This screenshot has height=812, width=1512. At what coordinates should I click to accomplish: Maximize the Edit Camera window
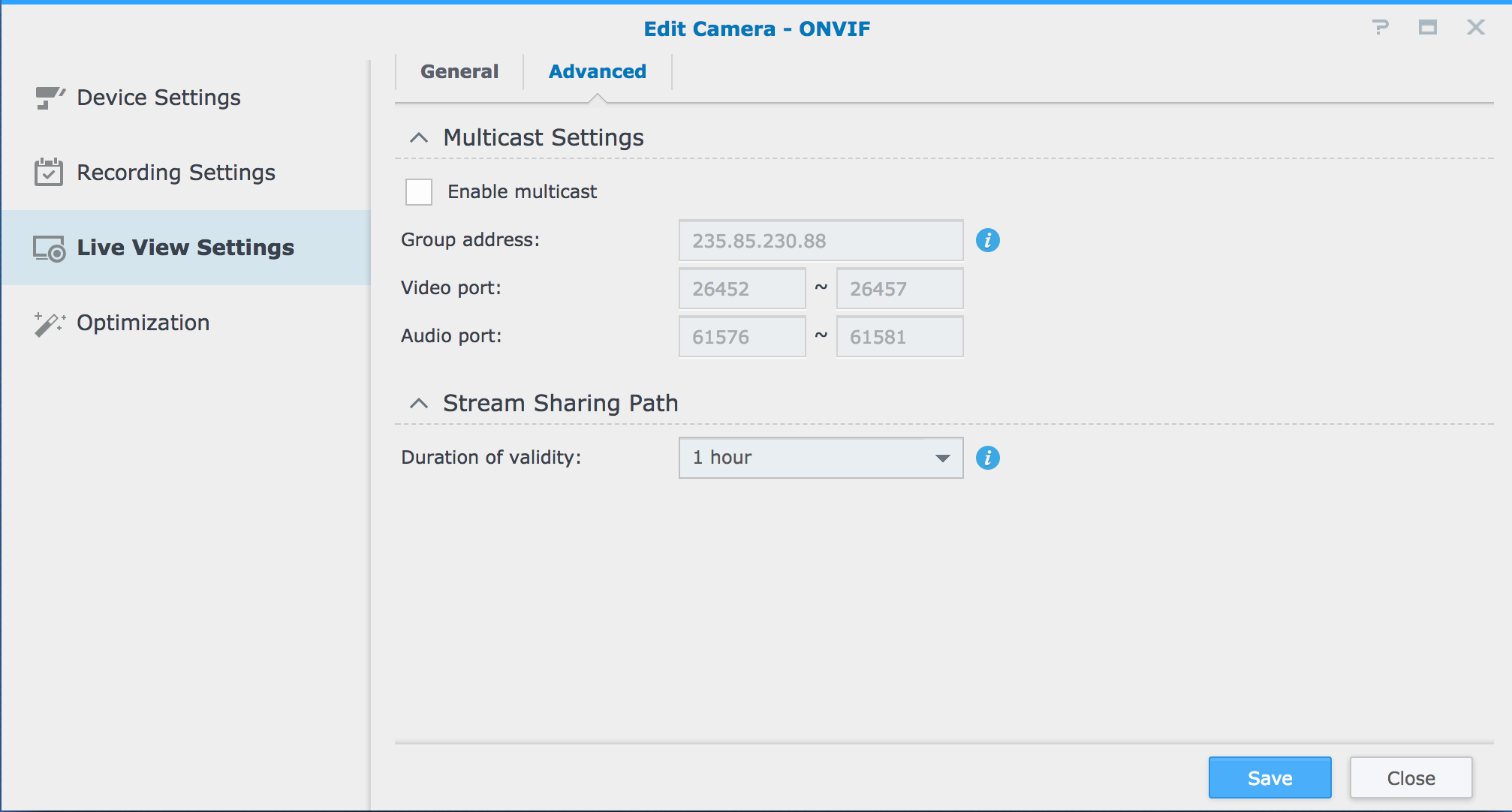point(1427,28)
